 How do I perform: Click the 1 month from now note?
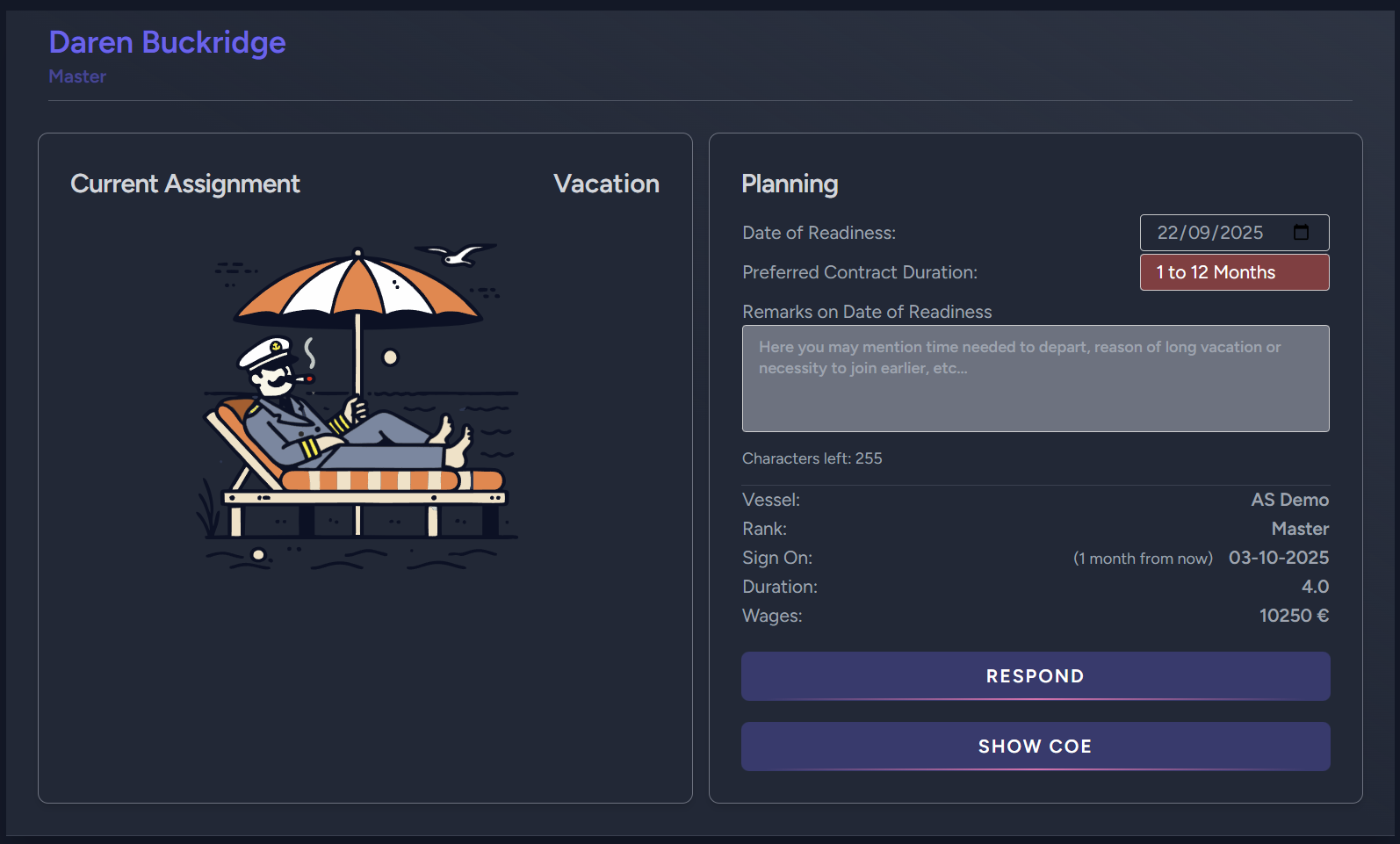[1143, 558]
